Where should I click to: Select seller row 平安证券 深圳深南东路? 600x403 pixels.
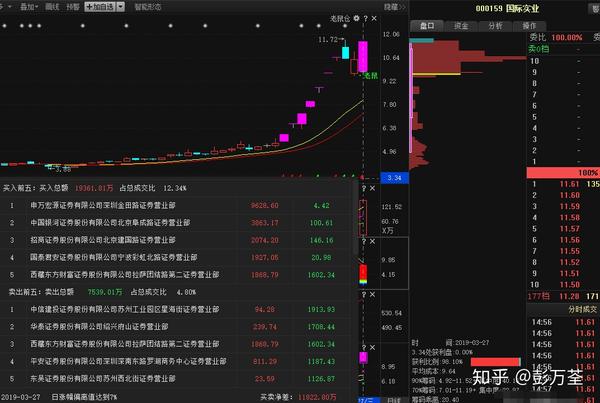[x=176, y=361]
